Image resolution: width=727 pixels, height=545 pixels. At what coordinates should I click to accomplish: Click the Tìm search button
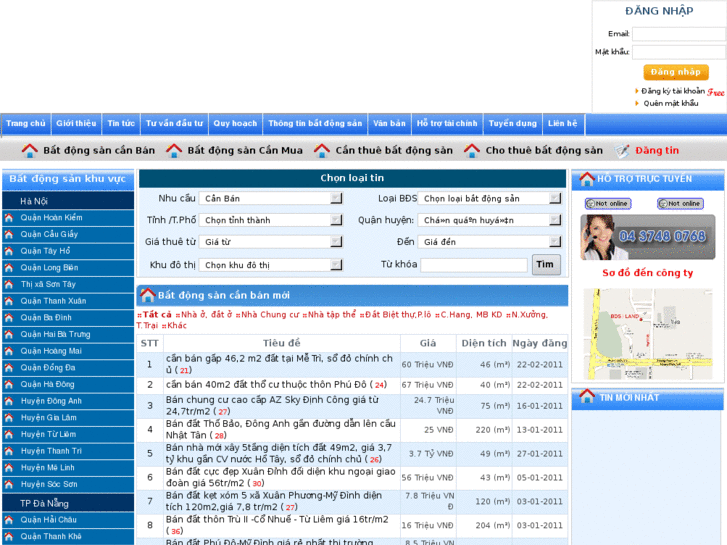tap(546, 264)
